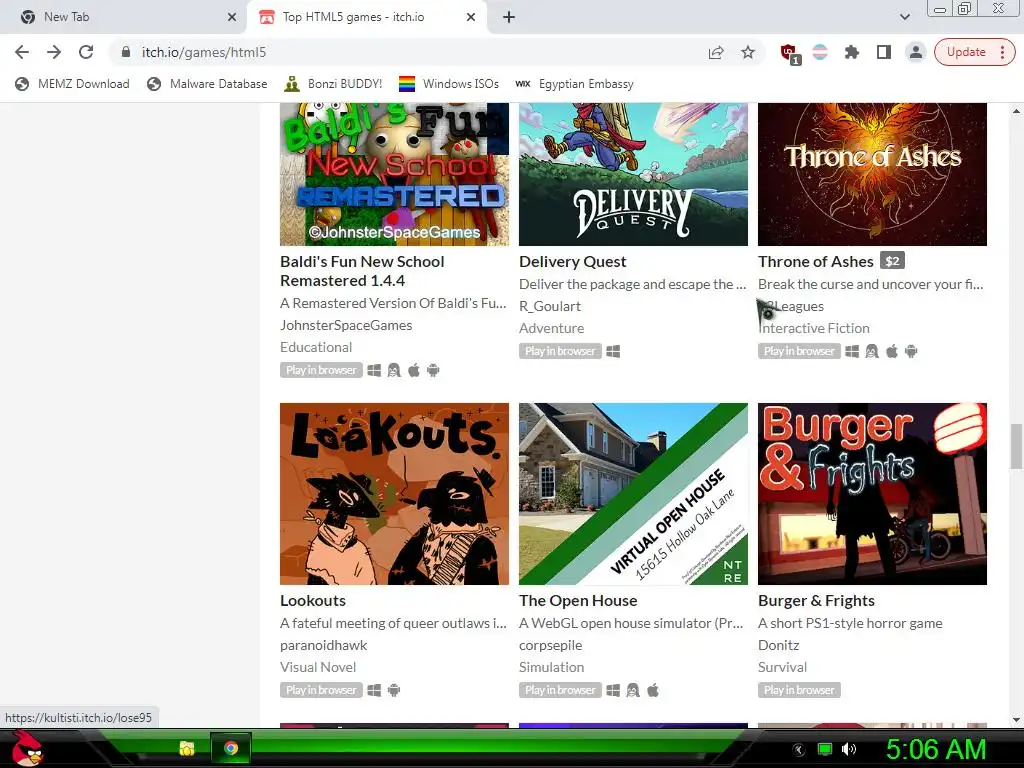Screen dimensions: 1024x768
Task: Open the Malware Database bookmark
Action: [x=208, y=84]
